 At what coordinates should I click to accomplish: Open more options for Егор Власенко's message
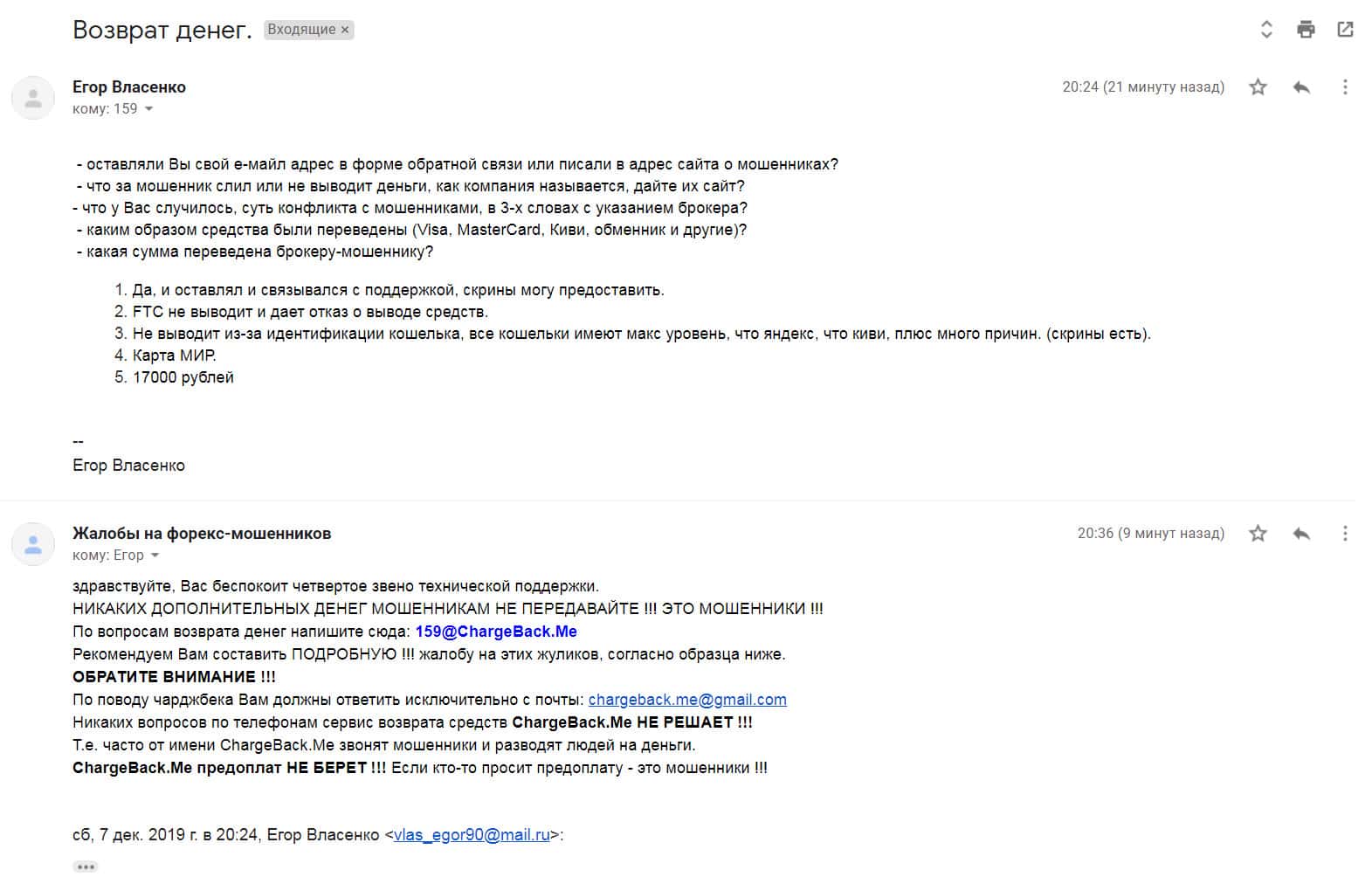pyautogui.click(x=1345, y=87)
